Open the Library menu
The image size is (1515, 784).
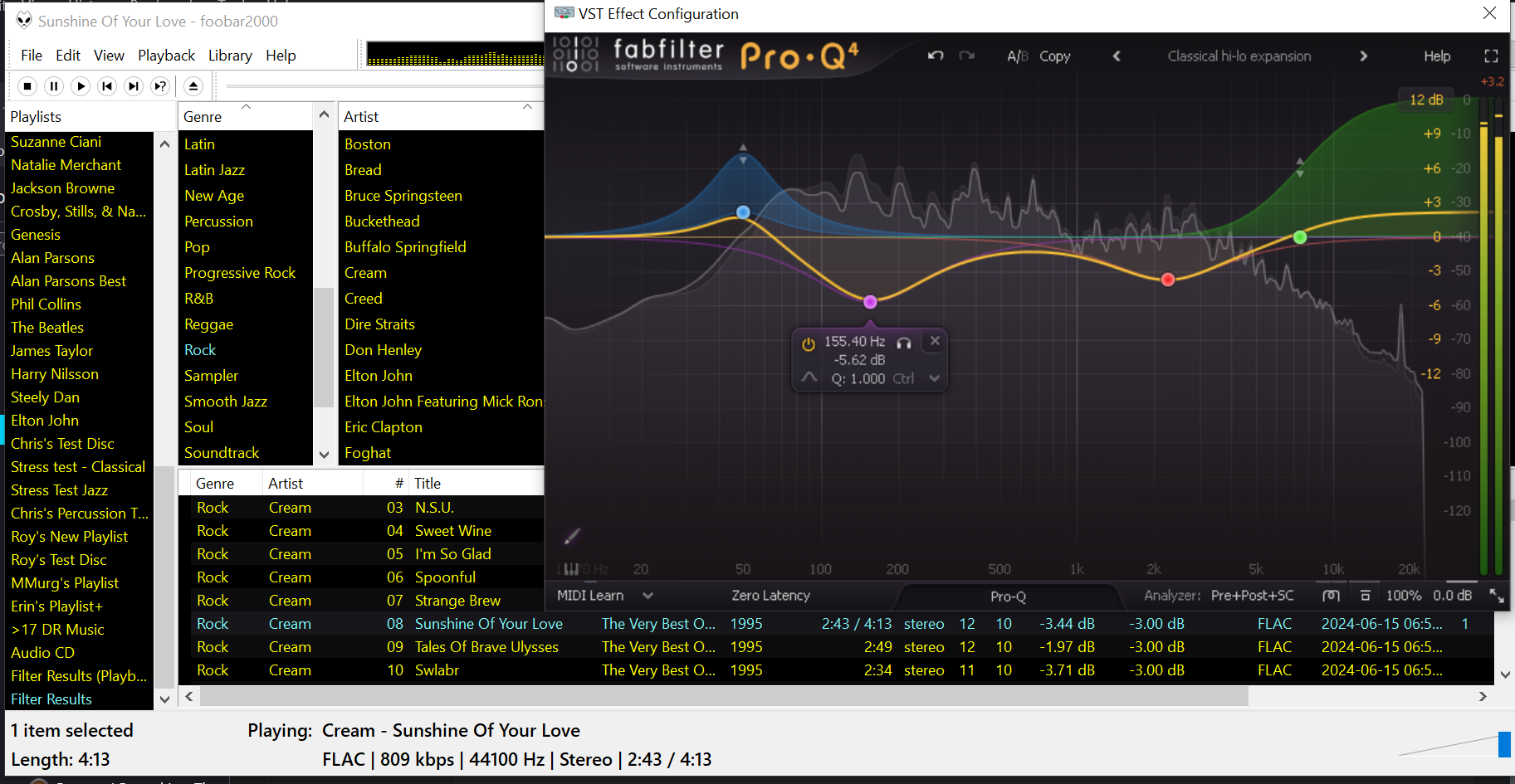[230, 56]
